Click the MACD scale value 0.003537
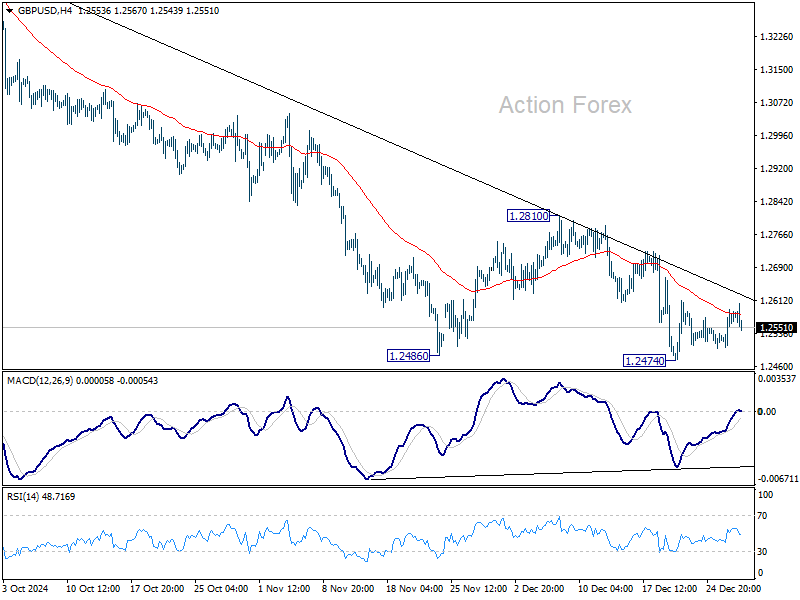 point(777,379)
